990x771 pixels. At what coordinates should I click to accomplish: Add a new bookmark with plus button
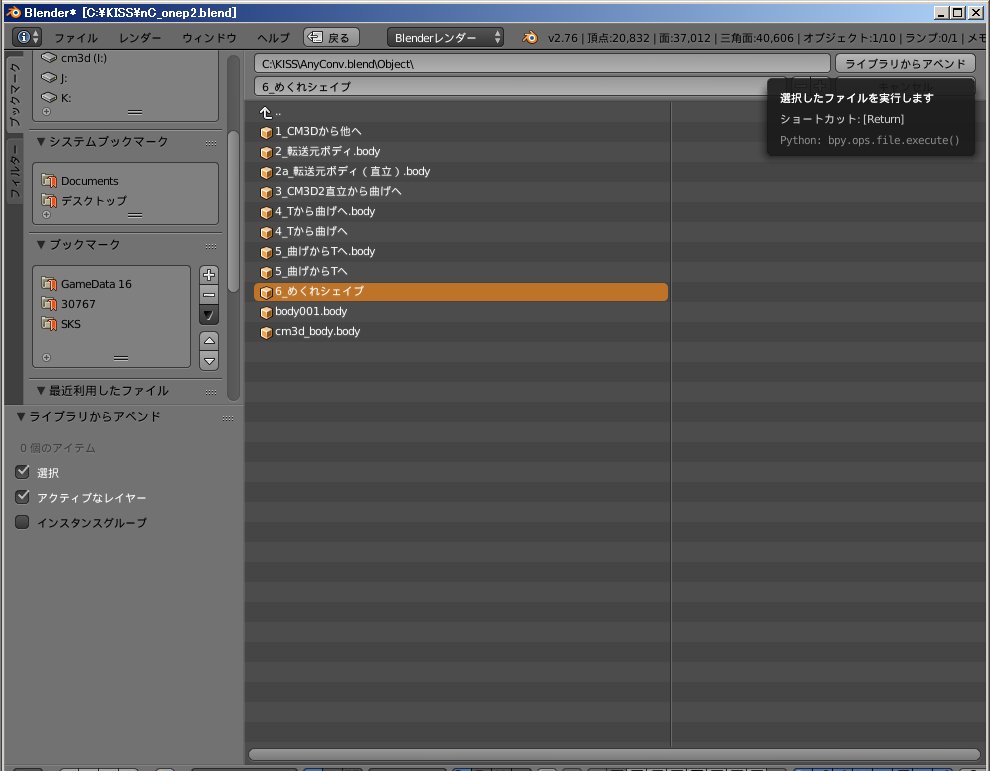click(209, 275)
